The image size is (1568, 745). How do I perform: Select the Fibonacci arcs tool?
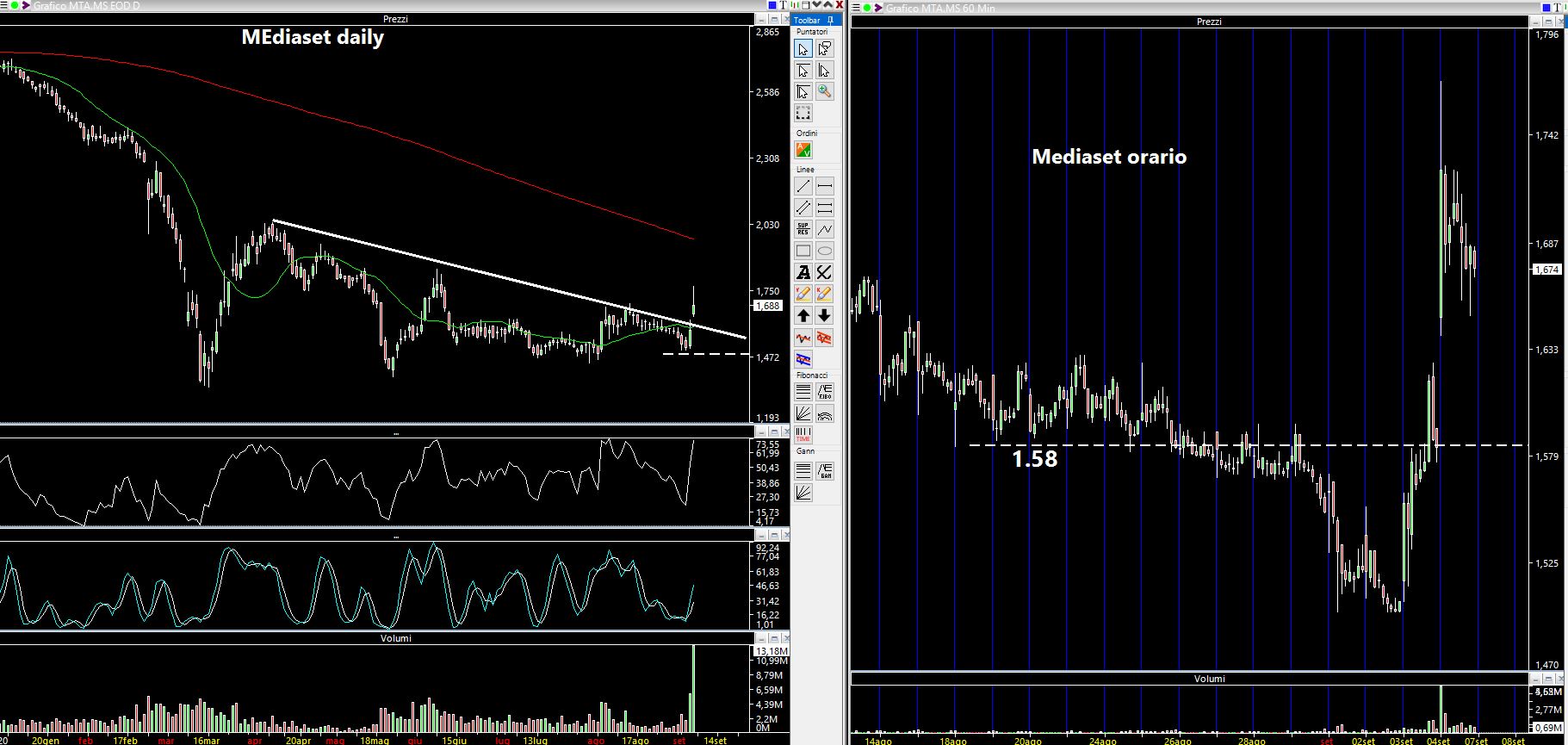824,413
